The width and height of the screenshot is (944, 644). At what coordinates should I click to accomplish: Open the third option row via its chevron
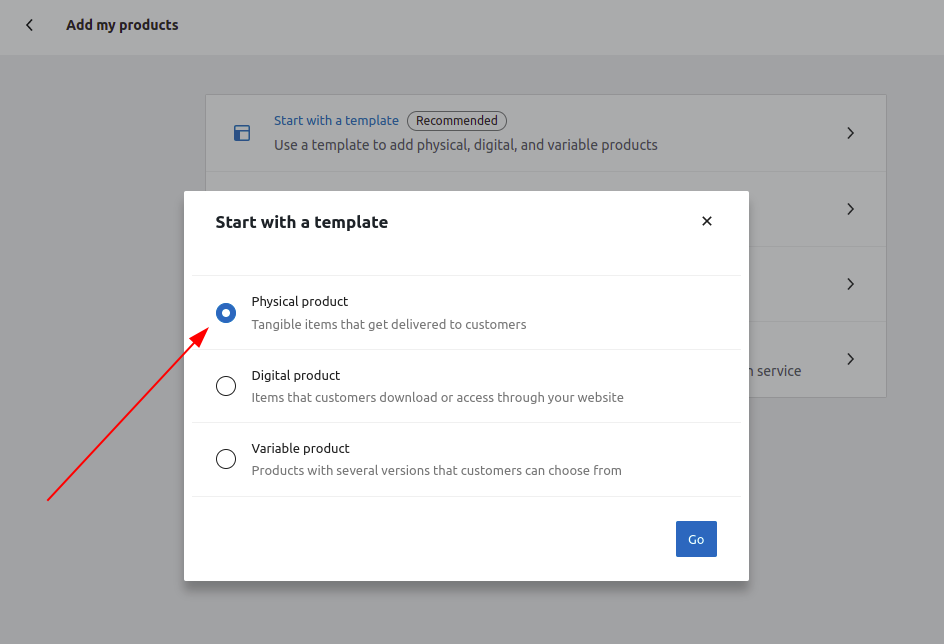[850, 284]
